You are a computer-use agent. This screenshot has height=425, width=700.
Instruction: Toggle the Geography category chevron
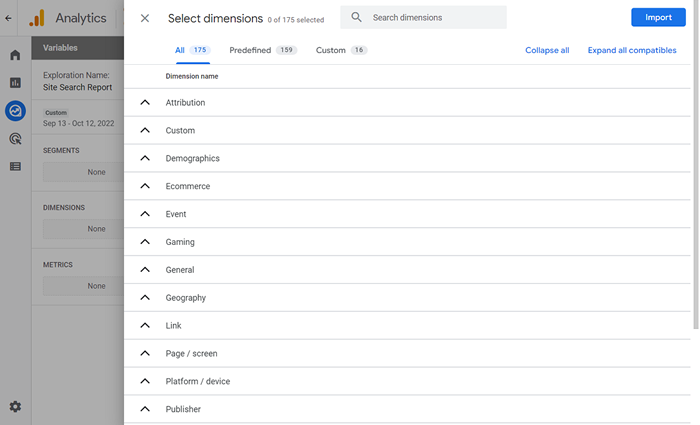click(x=145, y=297)
